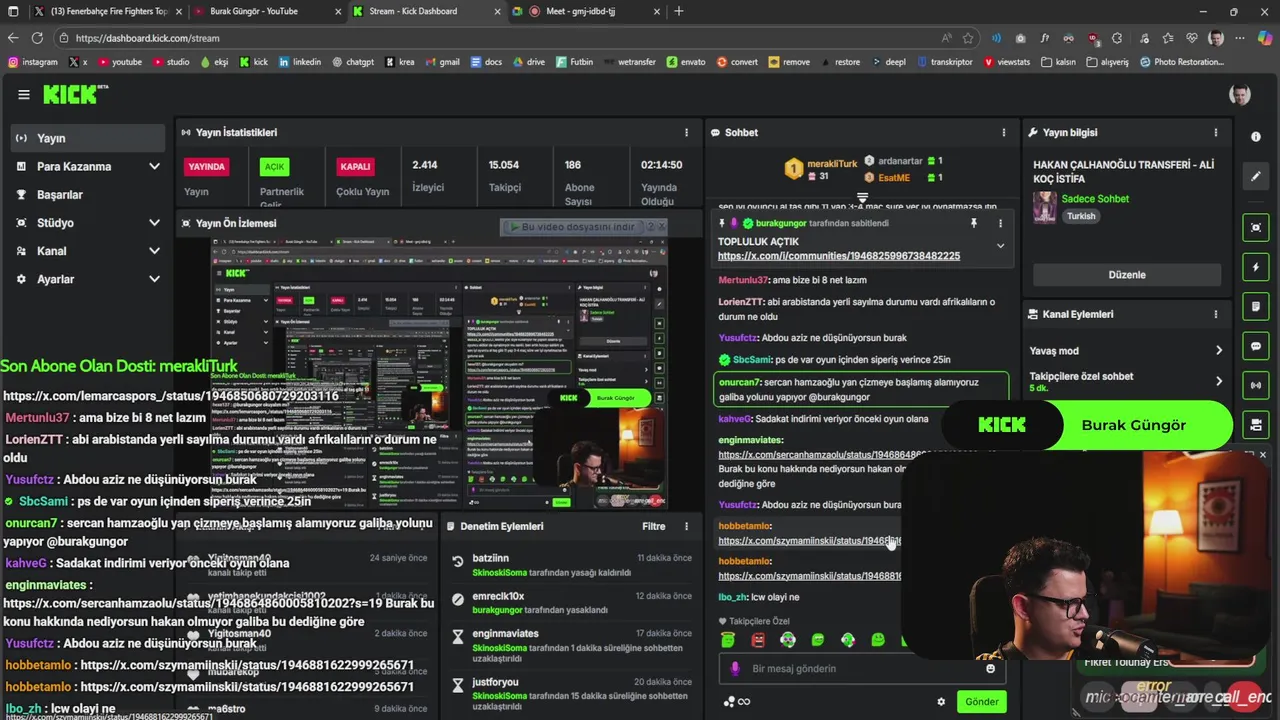
Task: Expand Stüdyo menu
Action: click(x=88, y=223)
